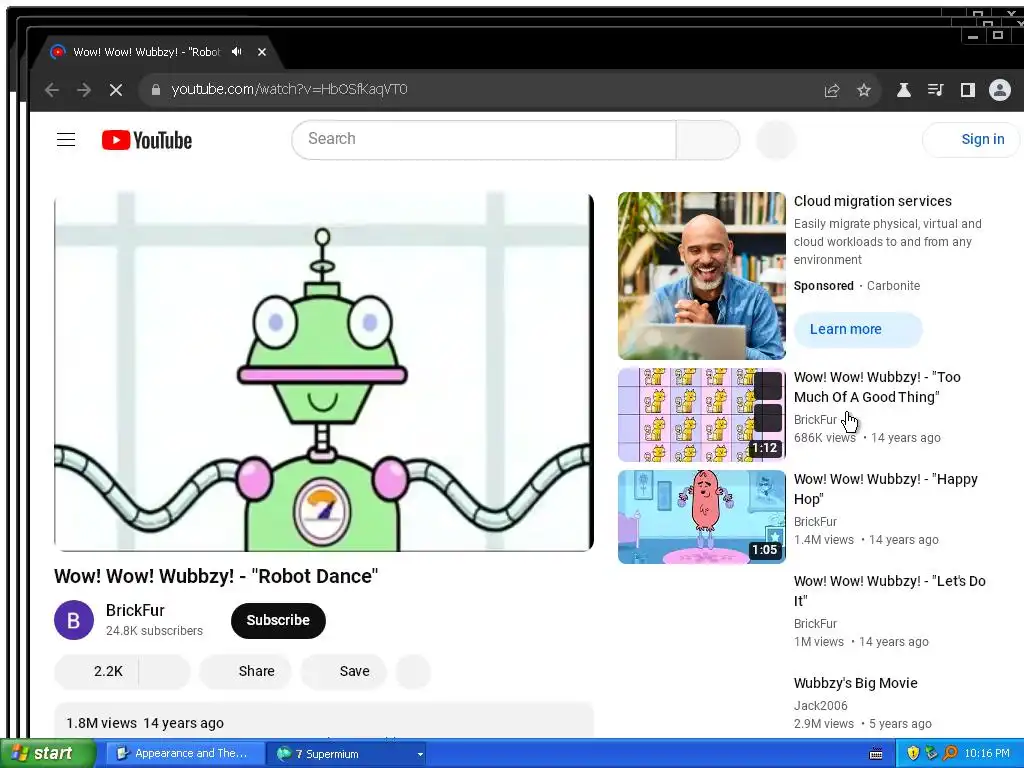This screenshot has height=768, width=1024.
Task: Select the Wow! Wow! Wubbzy! browser tab
Action: click(157, 52)
